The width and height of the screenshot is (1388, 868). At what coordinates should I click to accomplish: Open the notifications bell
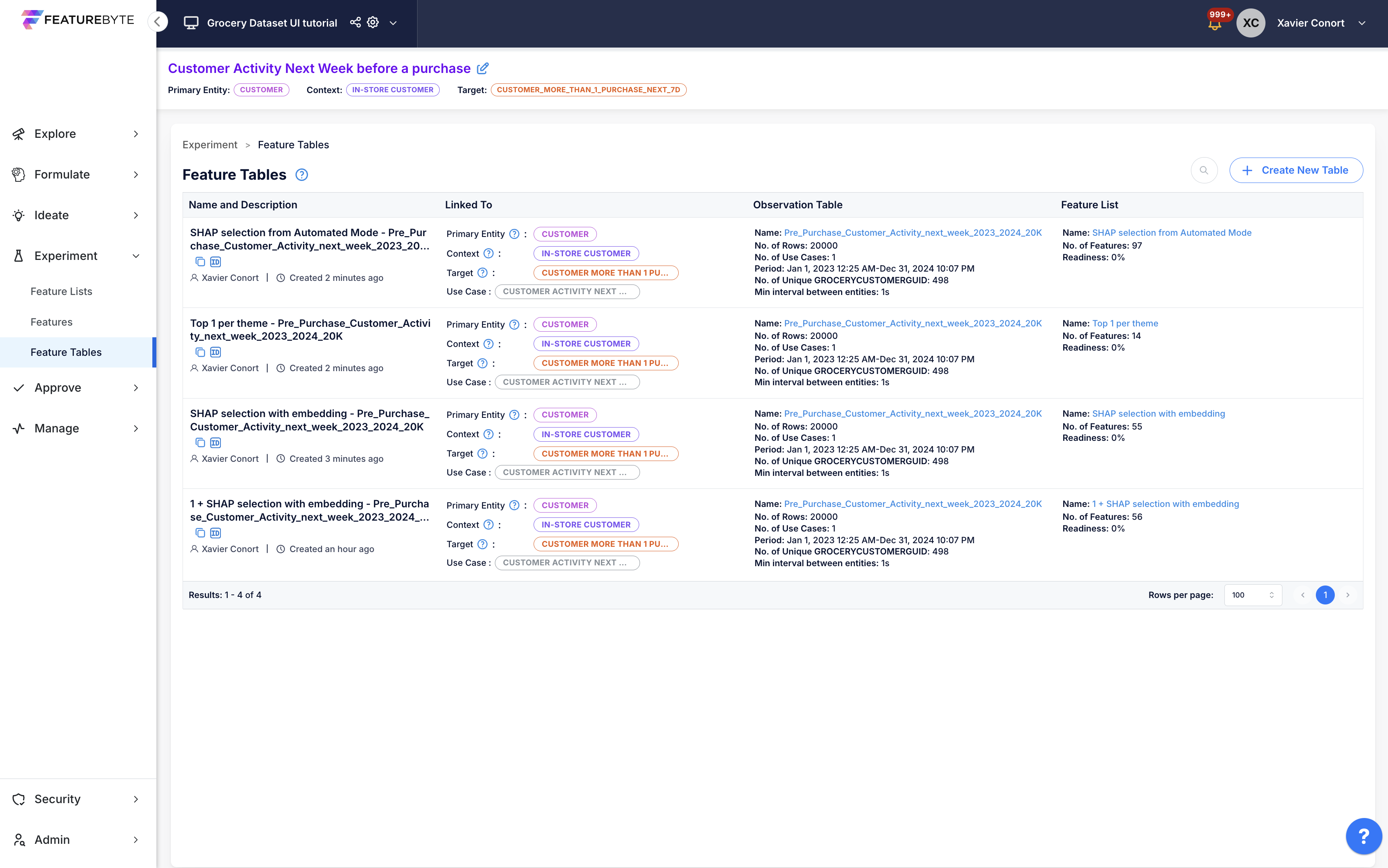1215,24
